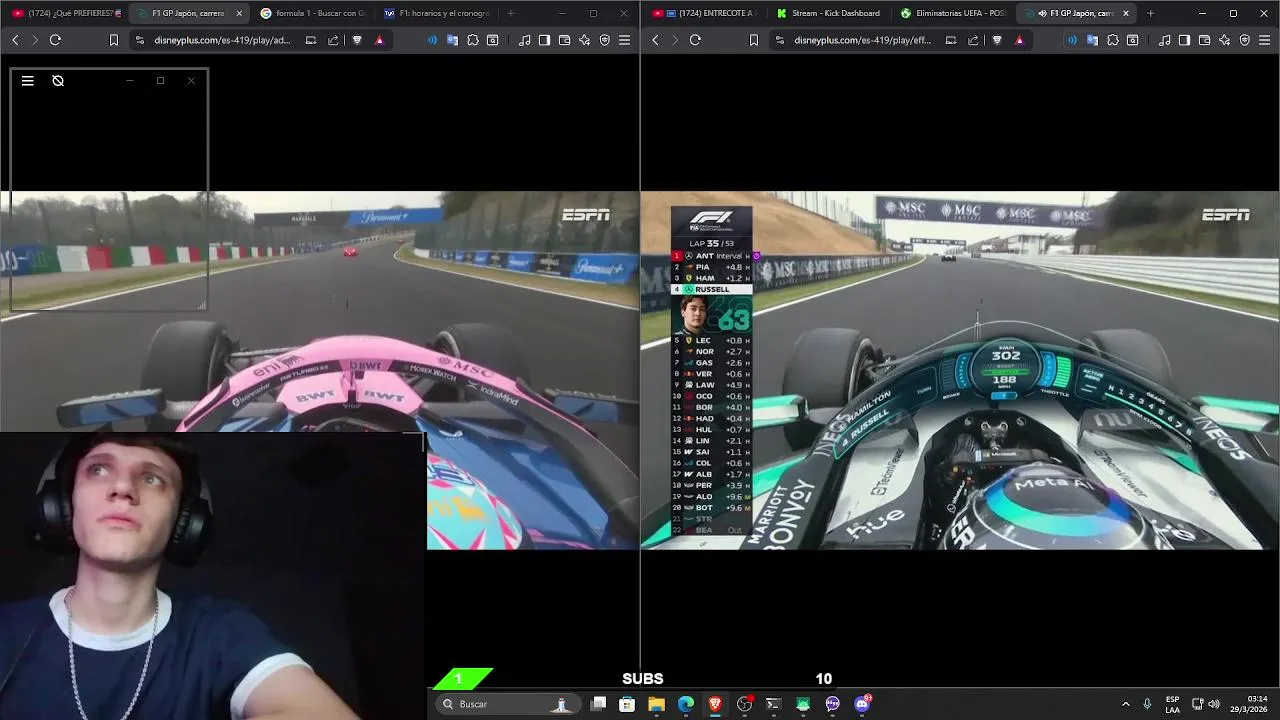The width and height of the screenshot is (1280, 720).
Task: Share page link icon in right address bar
Action: coord(974,40)
